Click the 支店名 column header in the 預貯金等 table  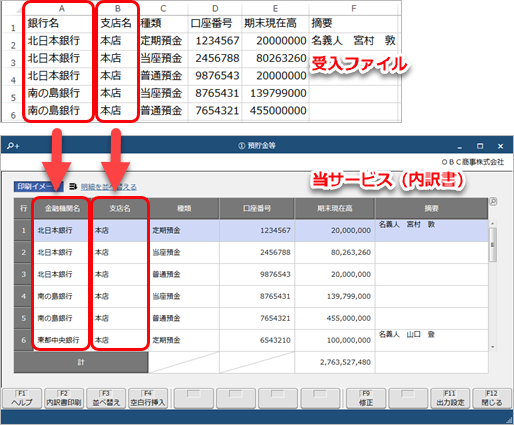(x=120, y=209)
